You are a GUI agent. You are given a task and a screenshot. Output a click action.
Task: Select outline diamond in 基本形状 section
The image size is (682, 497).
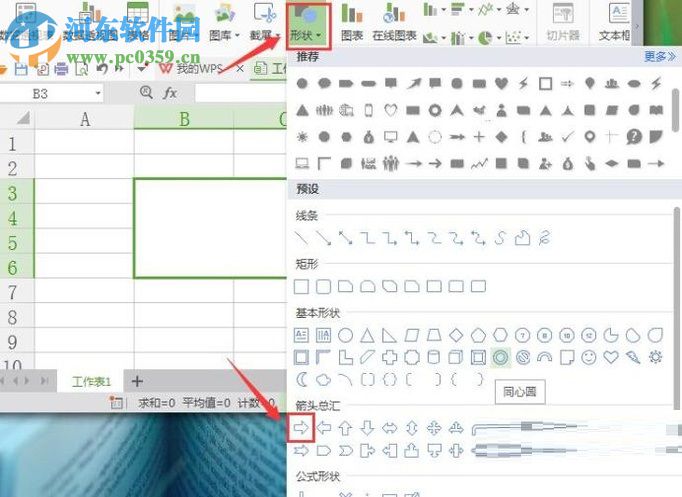(x=456, y=335)
